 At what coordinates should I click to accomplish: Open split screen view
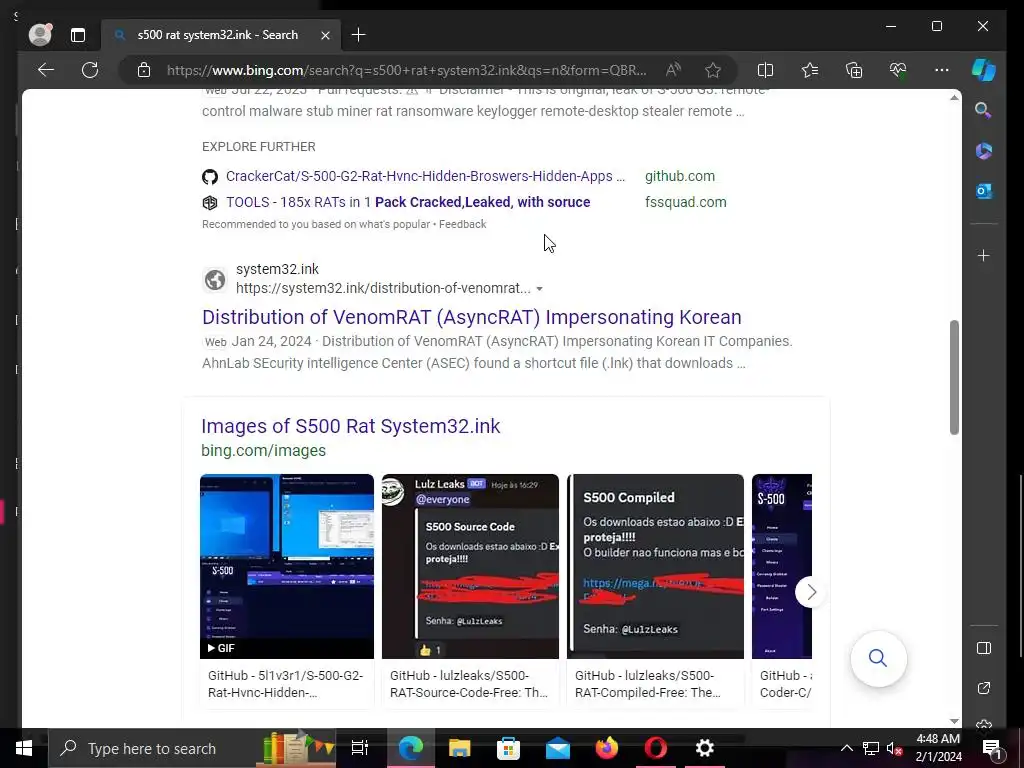point(765,70)
